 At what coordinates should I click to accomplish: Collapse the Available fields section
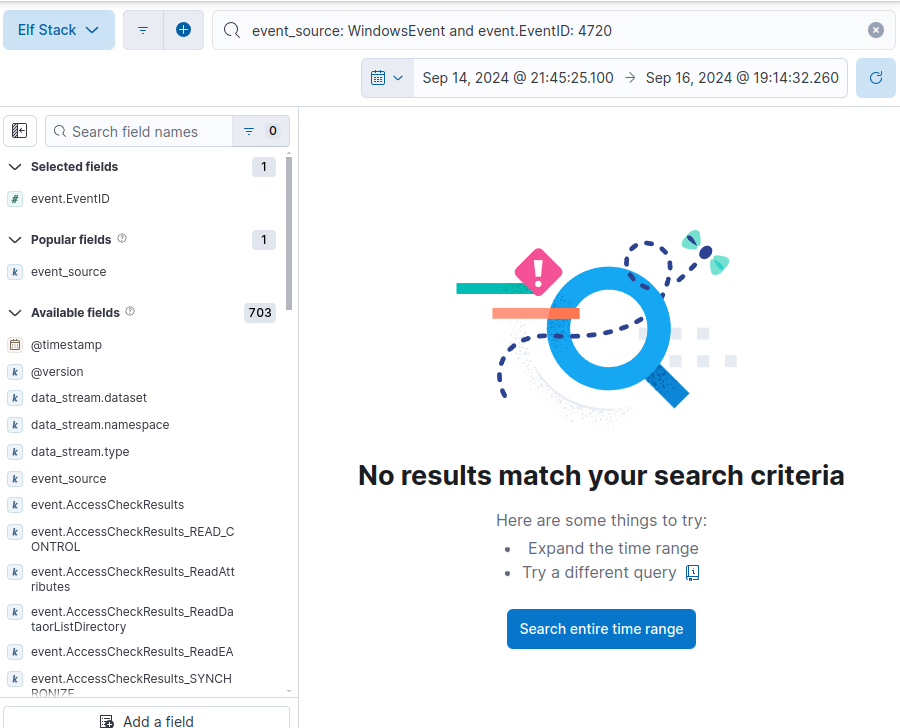click(15, 313)
